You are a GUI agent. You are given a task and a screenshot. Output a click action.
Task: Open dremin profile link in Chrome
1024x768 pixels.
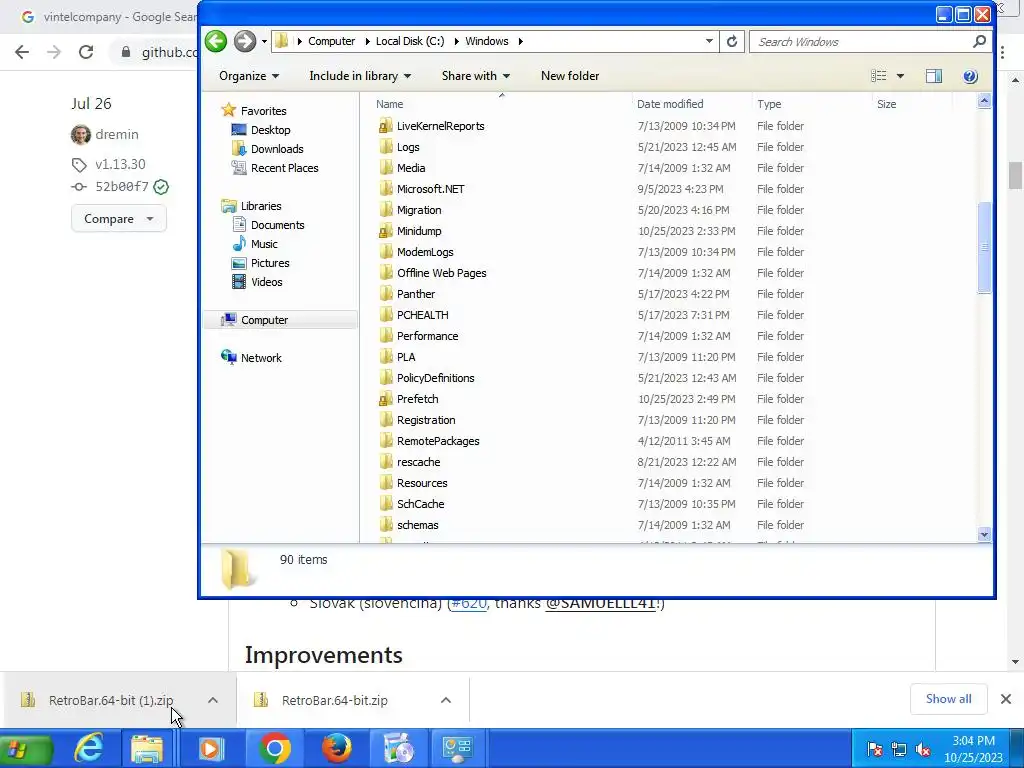[x=116, y=134]
